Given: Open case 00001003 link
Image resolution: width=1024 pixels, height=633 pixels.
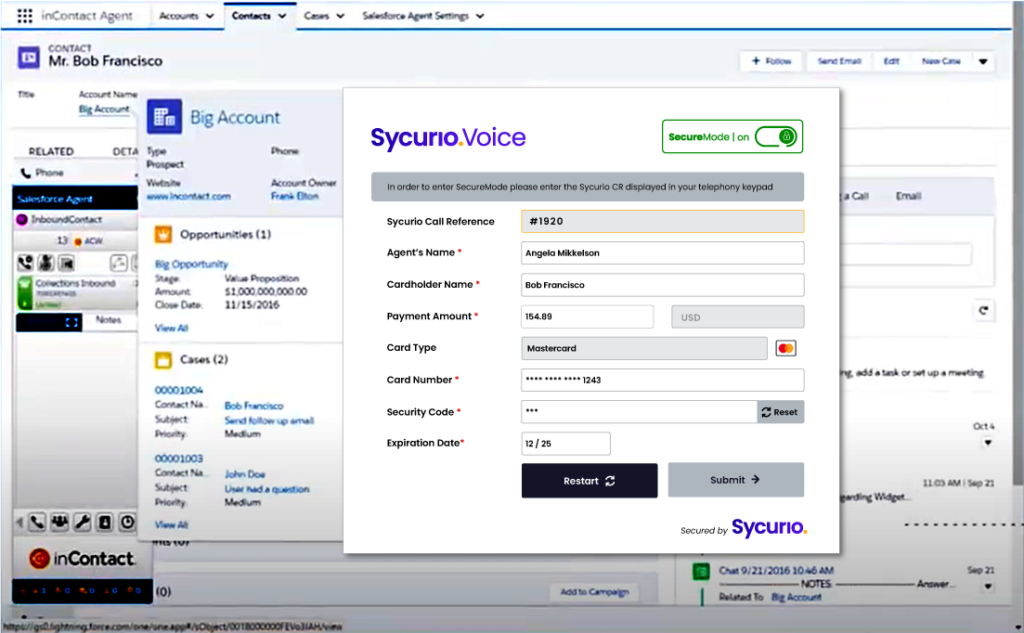Looking at the screenshot, I should [179, 459].
